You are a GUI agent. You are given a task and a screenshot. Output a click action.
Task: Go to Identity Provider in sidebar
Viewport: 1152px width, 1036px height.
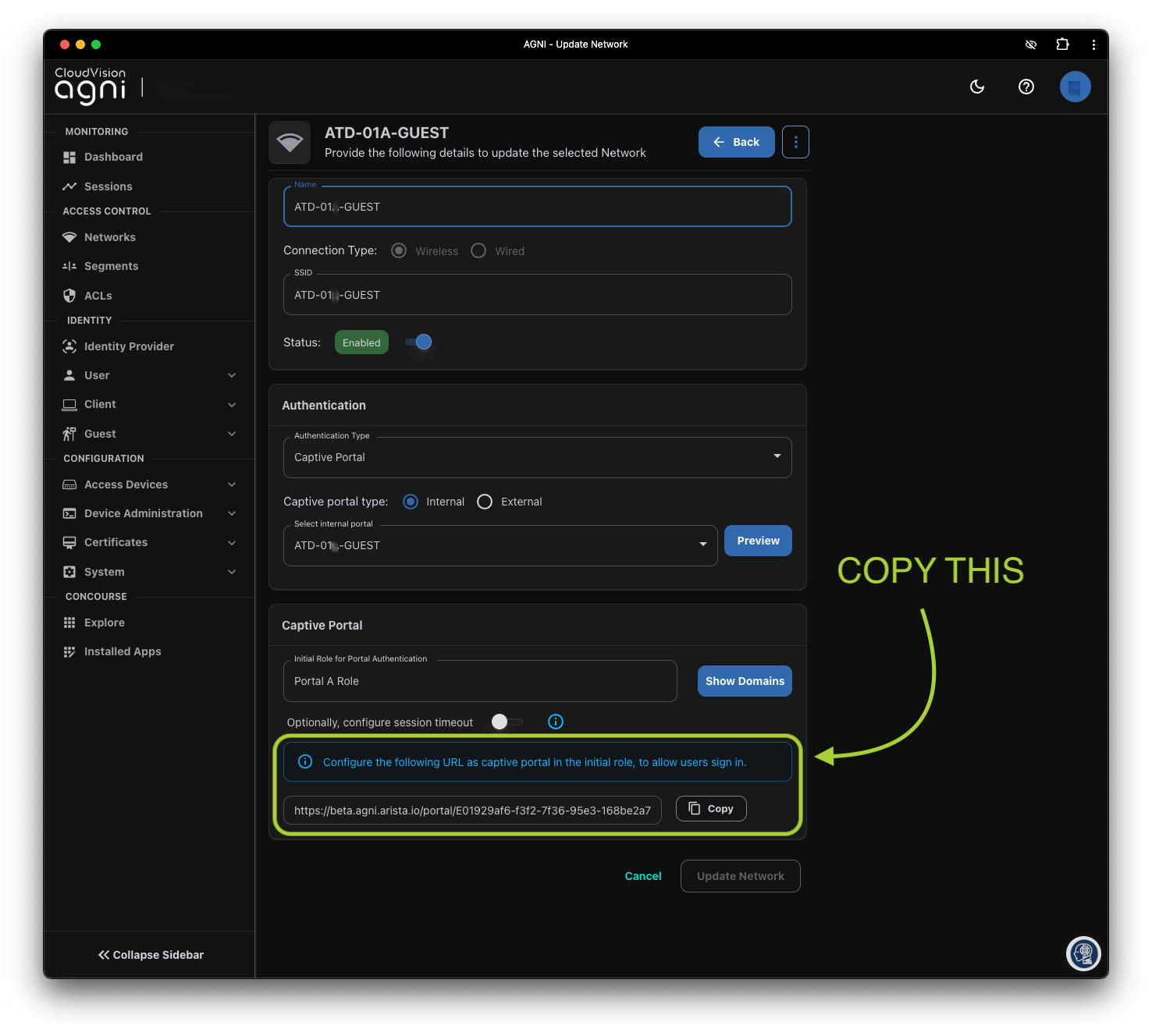tap(129, 346)
